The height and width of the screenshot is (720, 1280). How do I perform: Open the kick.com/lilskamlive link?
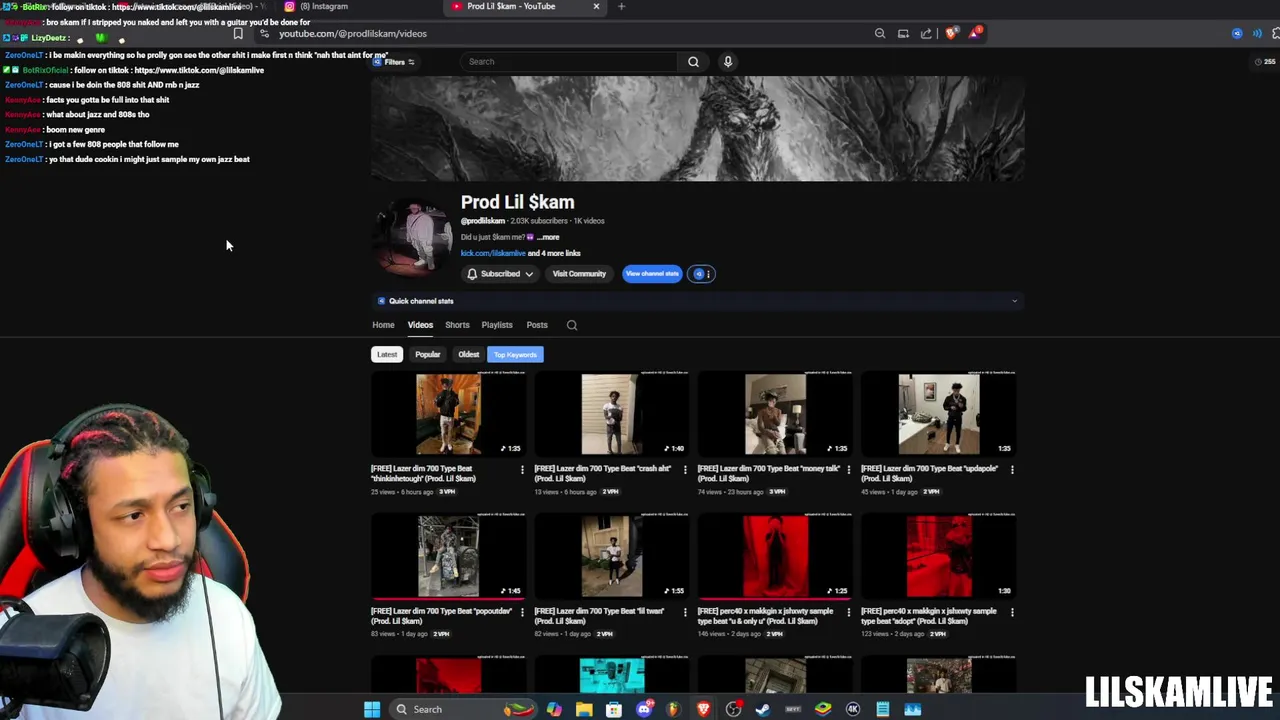[493, 253]
